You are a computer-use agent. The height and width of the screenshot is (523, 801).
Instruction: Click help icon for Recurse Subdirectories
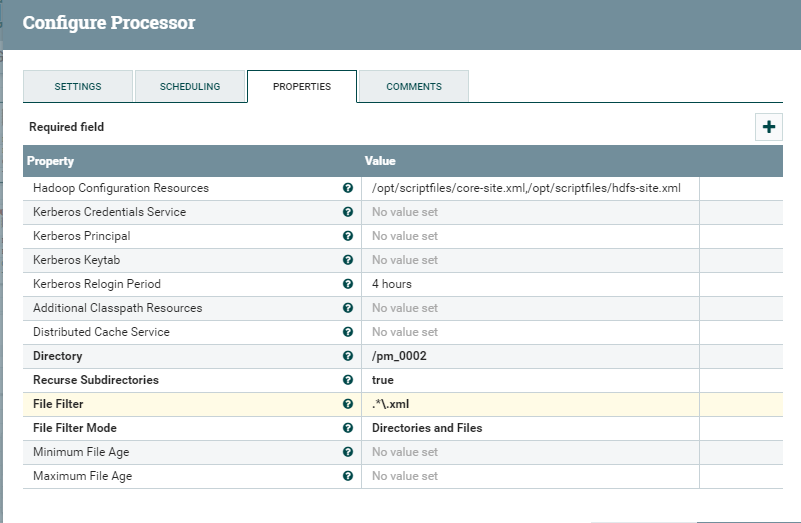tap(348, 380)
